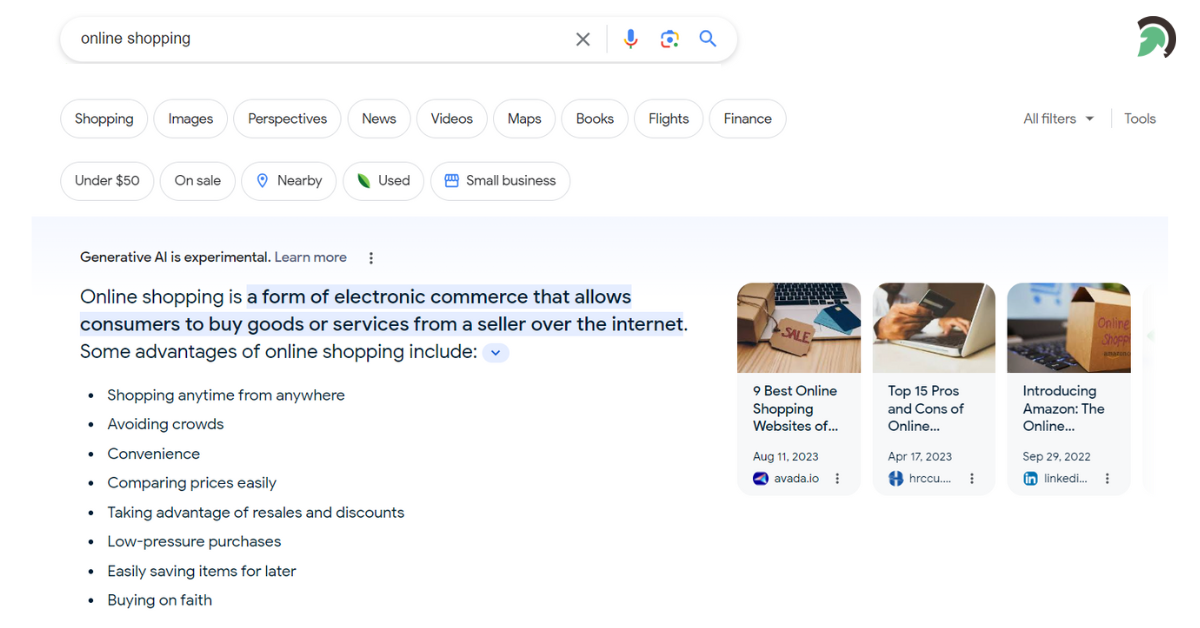Screen dimensions: 1200x628
Task: Open the 9 Best Online Shopping Websites article
Action: coord(795,408)
